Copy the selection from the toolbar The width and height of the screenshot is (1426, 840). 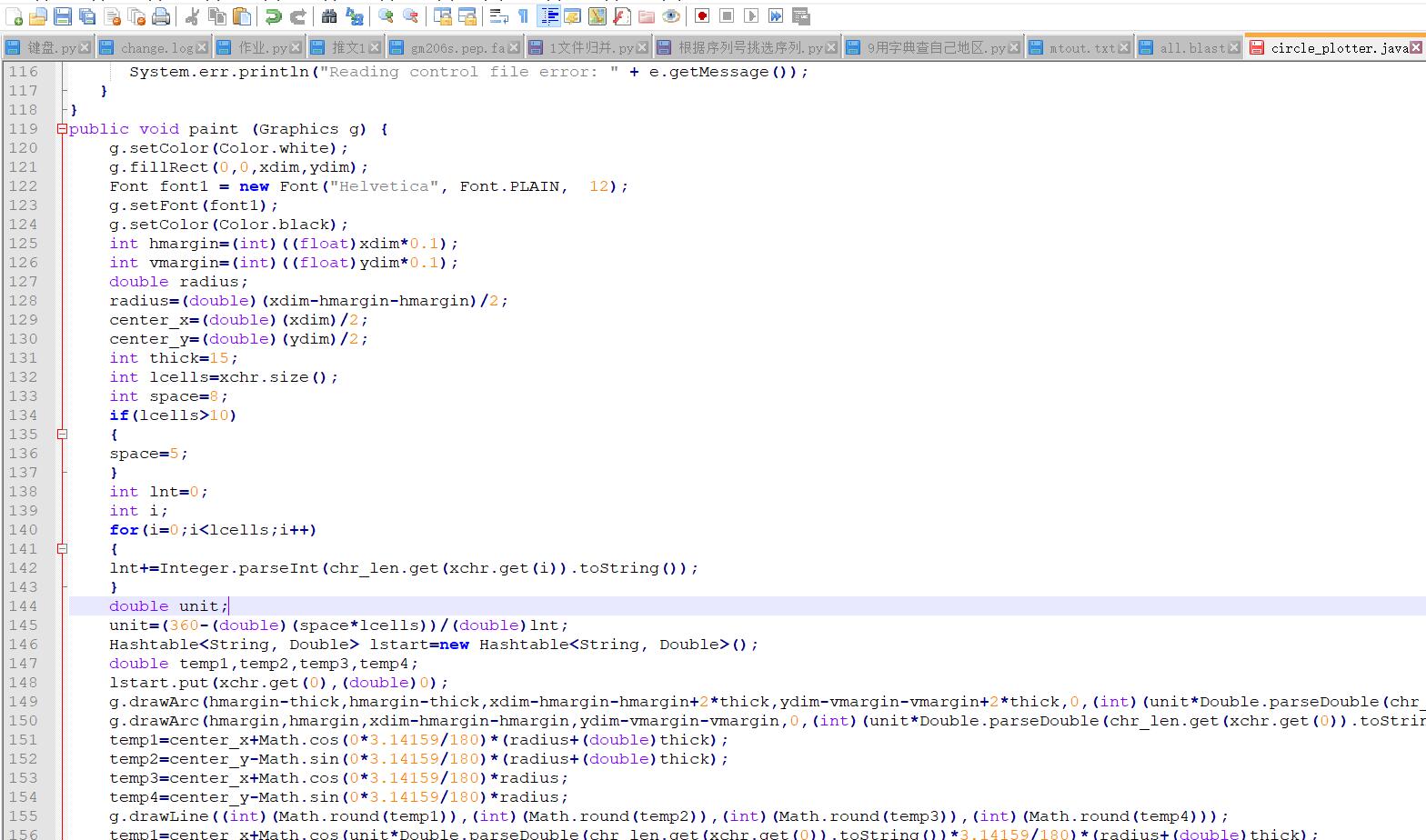click(x=217, y=16)
